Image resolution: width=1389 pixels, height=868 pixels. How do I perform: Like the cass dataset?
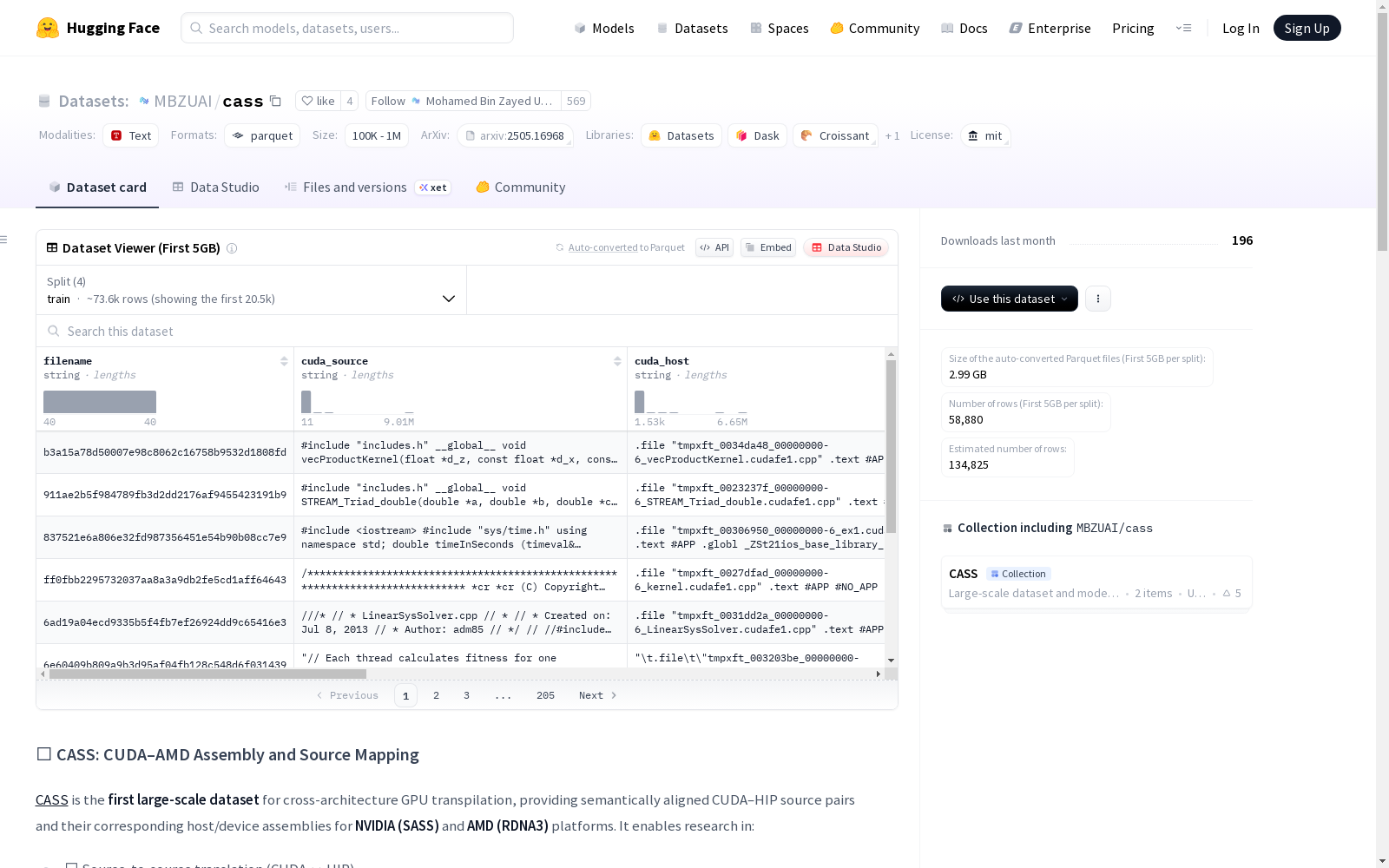pyautogui.click(x=318, y=101)
